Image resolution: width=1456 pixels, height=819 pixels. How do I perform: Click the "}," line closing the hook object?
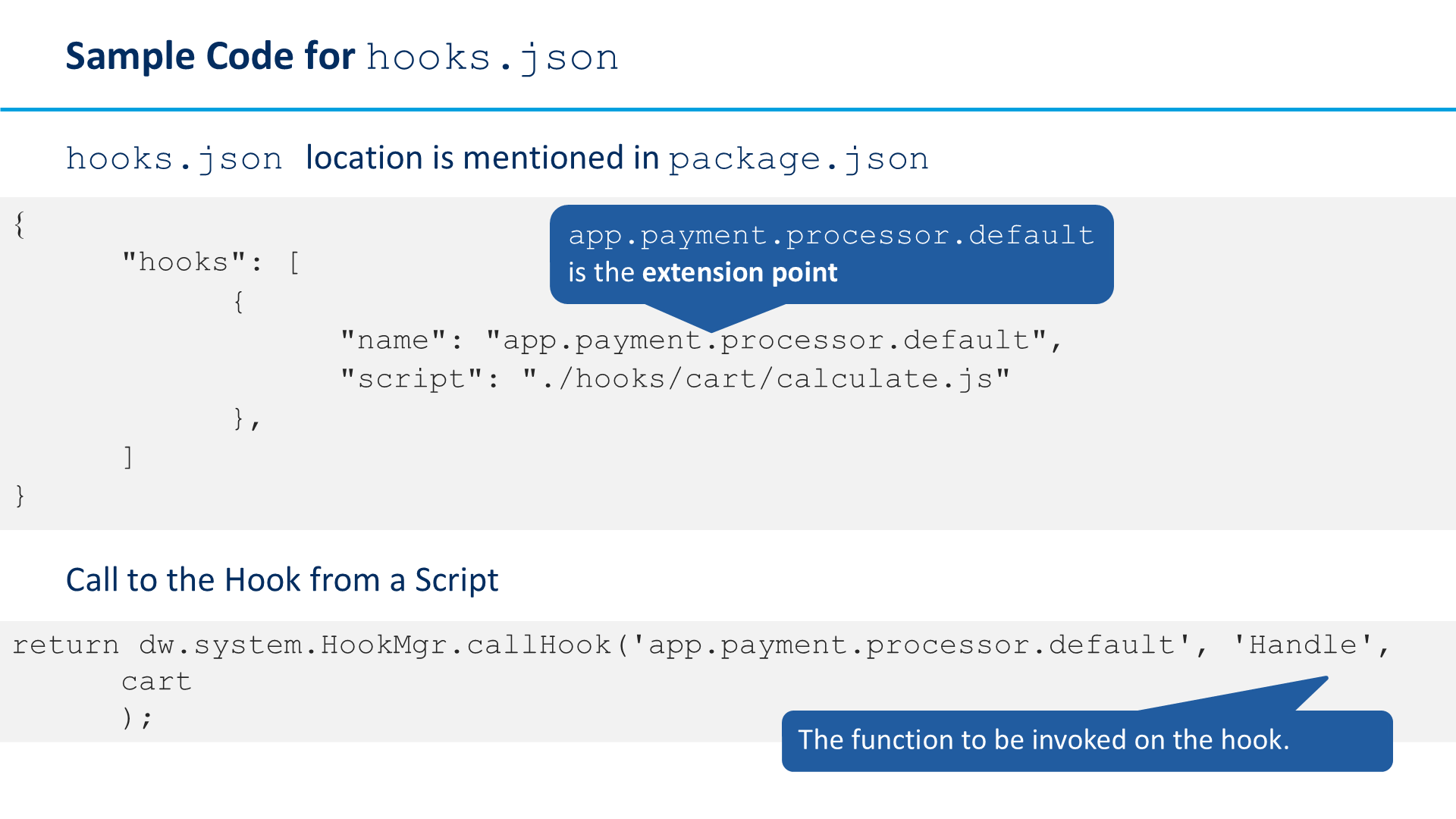tap(246, 419)
